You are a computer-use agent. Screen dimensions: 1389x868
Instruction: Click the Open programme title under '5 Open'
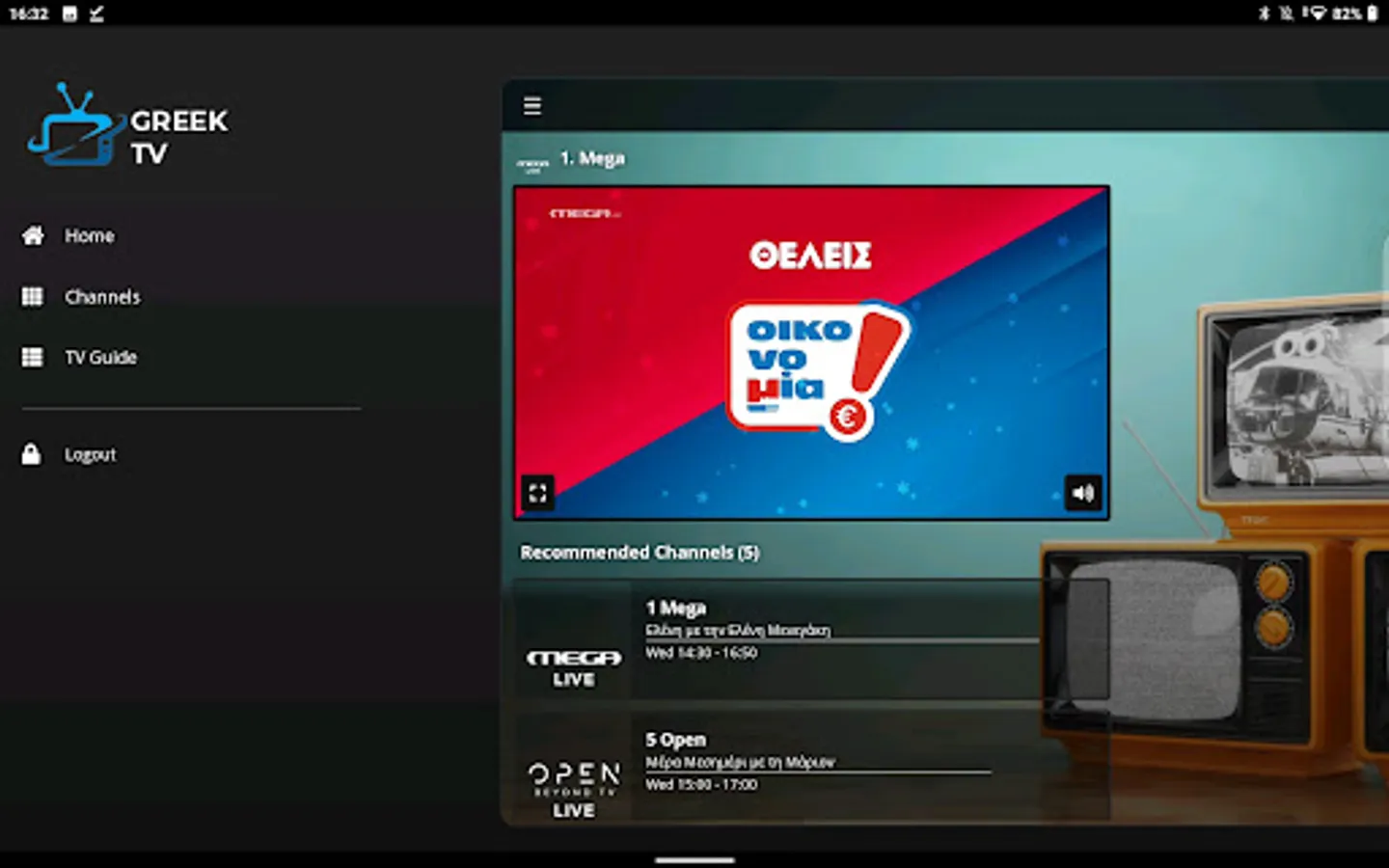740,762
